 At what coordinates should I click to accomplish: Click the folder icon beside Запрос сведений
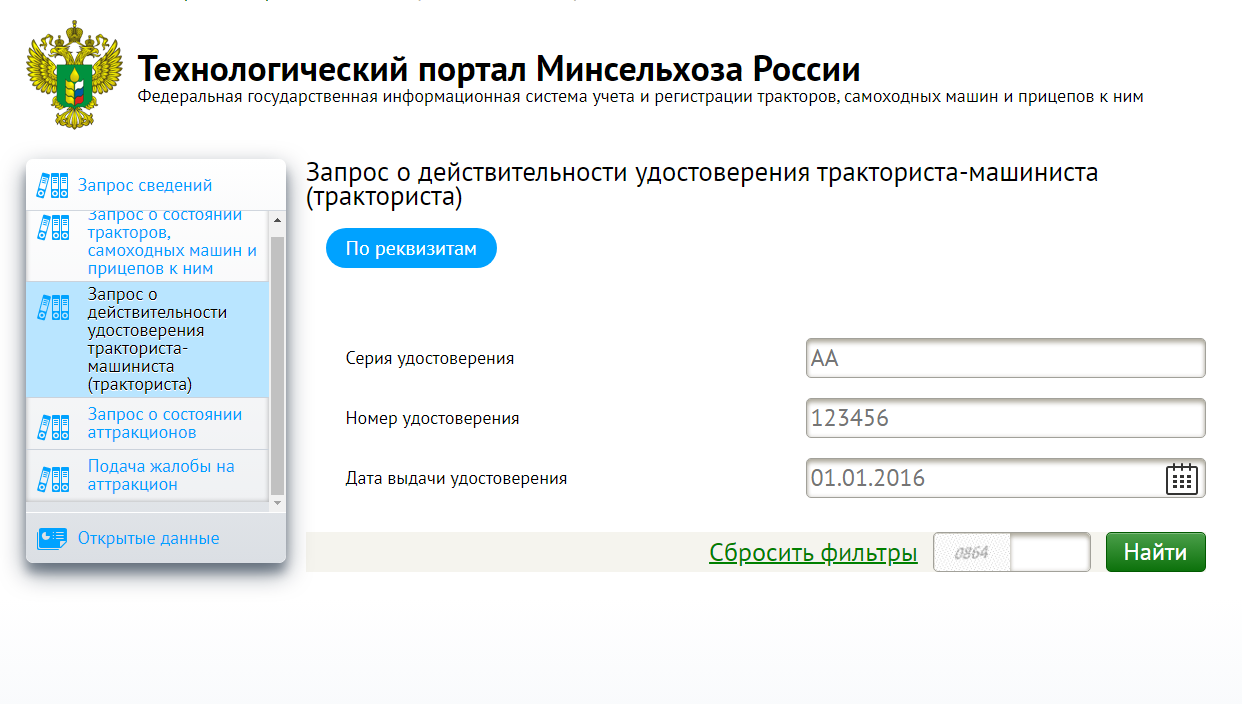(52, 185)
